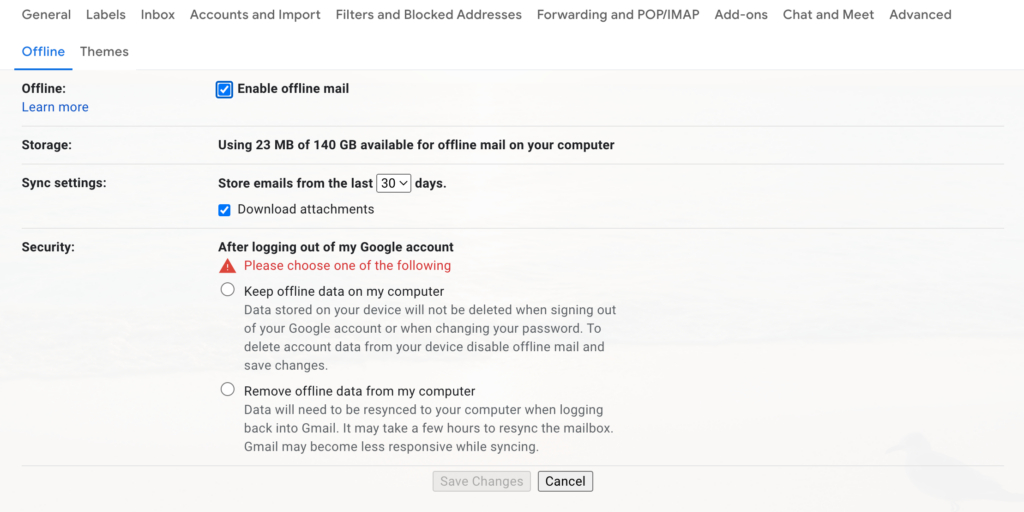Switch to the Themes tab
The height and width of the screenshot is (512, 1024).
104,52
